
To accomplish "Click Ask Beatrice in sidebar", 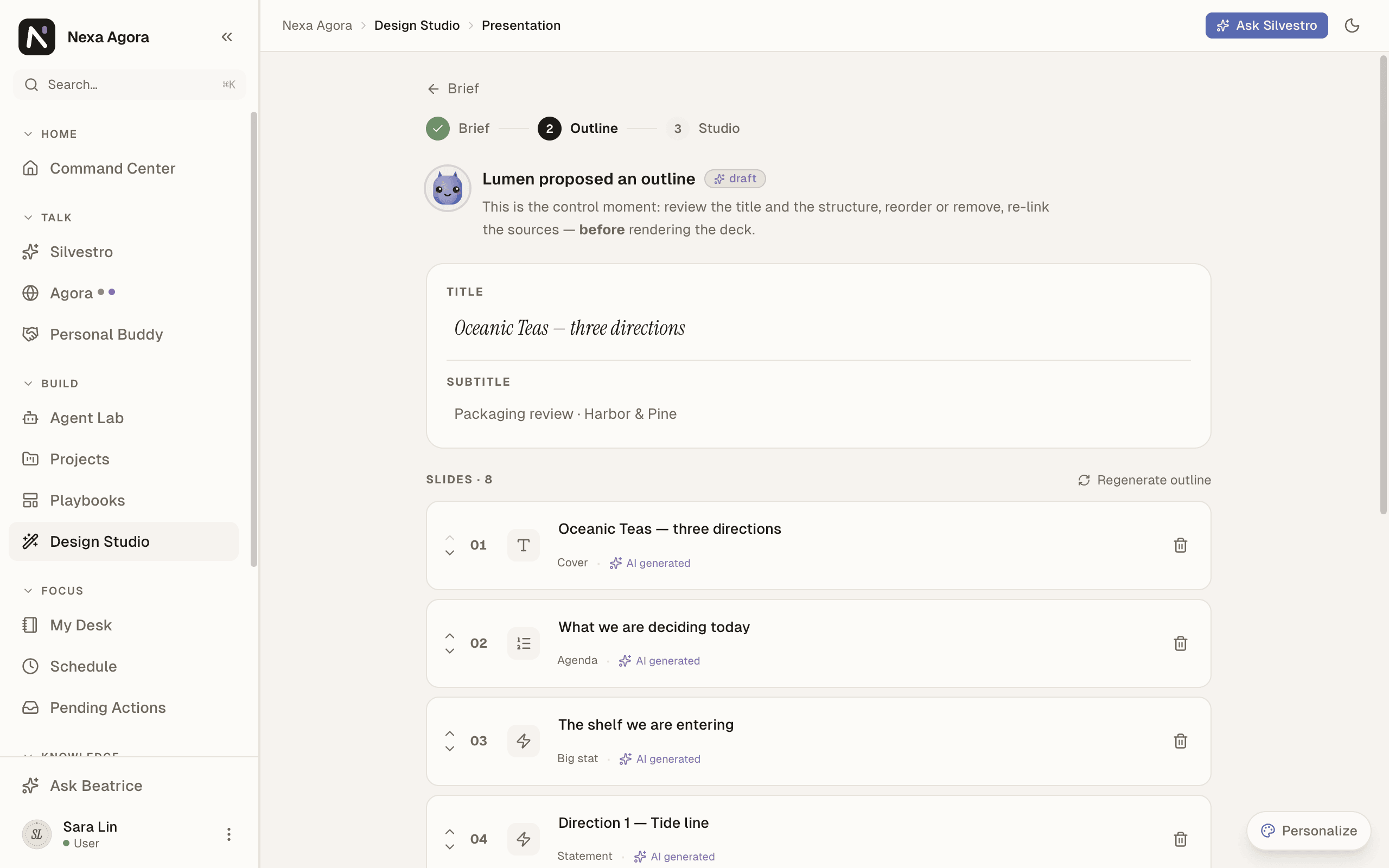I will tap(123, 786).
